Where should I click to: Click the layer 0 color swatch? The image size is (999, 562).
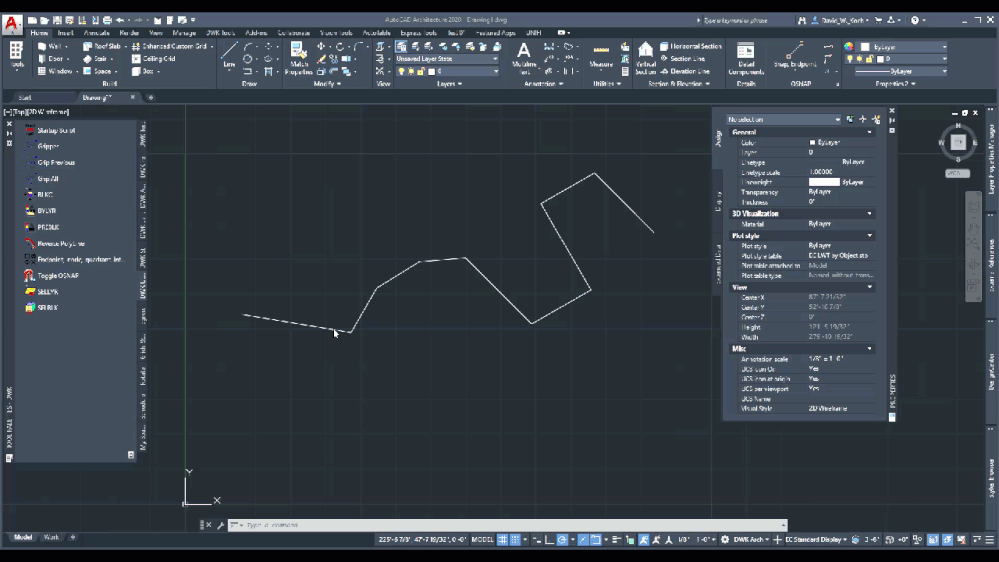point(431,71)
